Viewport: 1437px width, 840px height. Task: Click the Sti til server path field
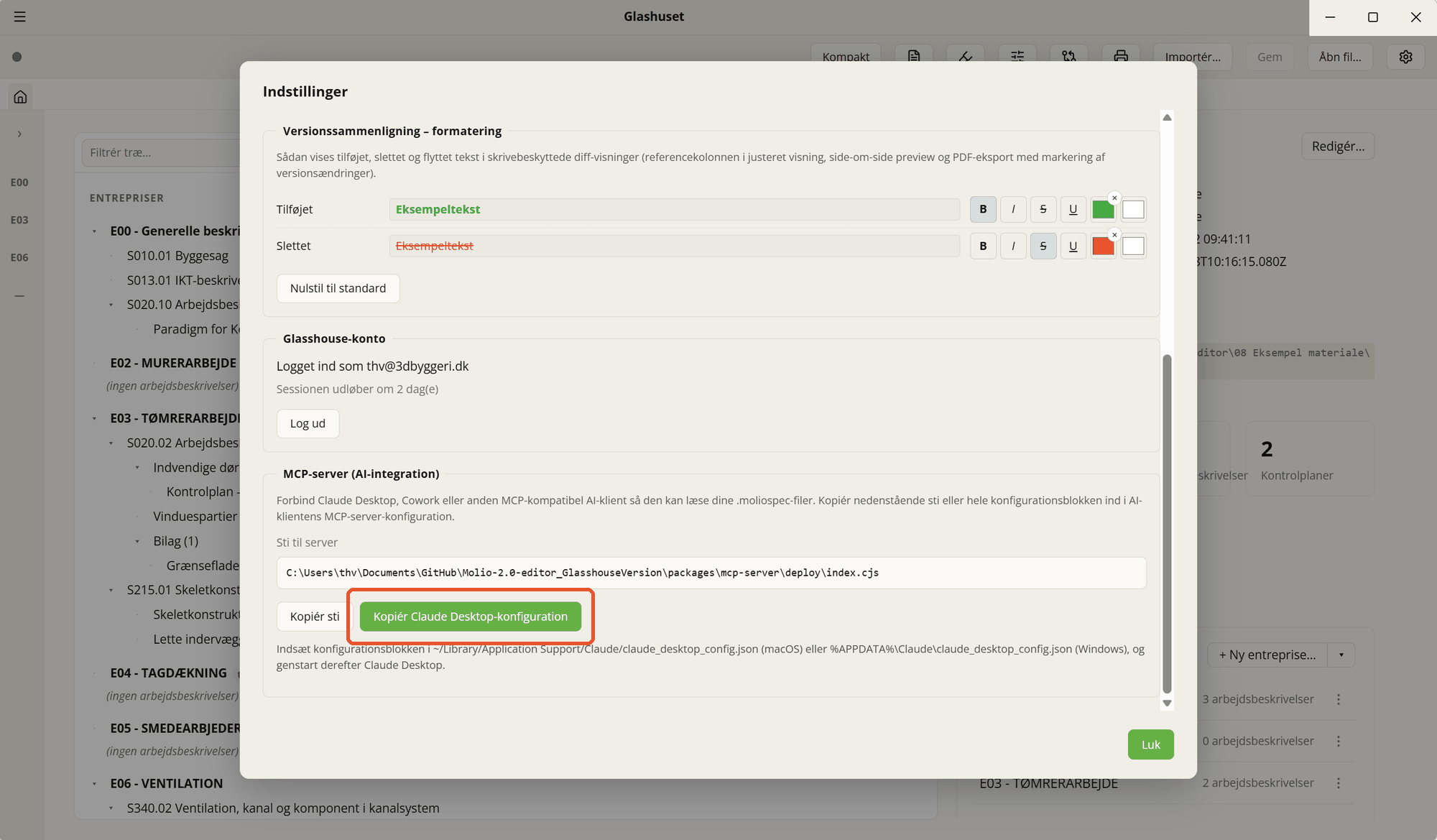point(711,573)
